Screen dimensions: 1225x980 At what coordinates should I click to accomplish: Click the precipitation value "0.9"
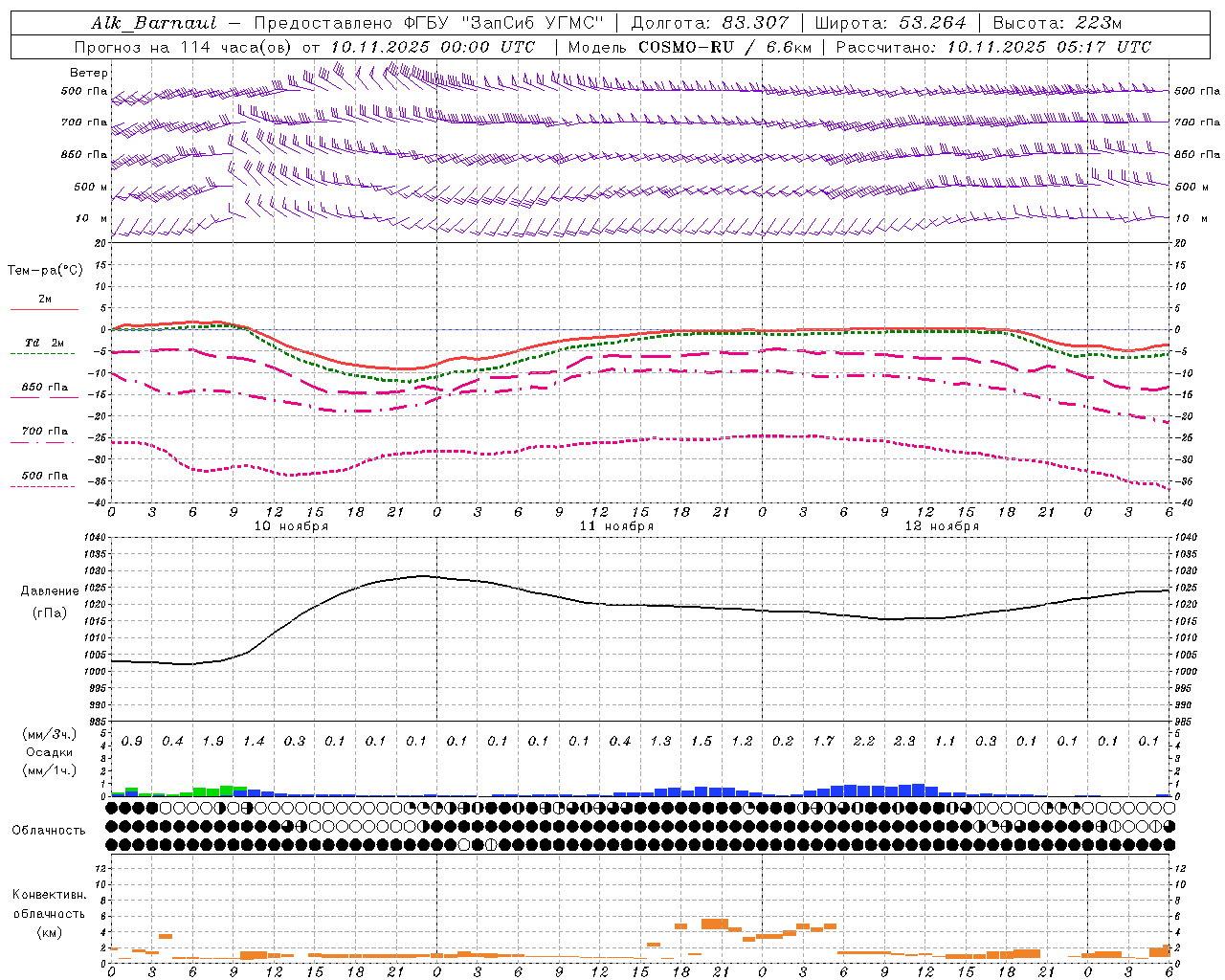[x=132, y=742]
